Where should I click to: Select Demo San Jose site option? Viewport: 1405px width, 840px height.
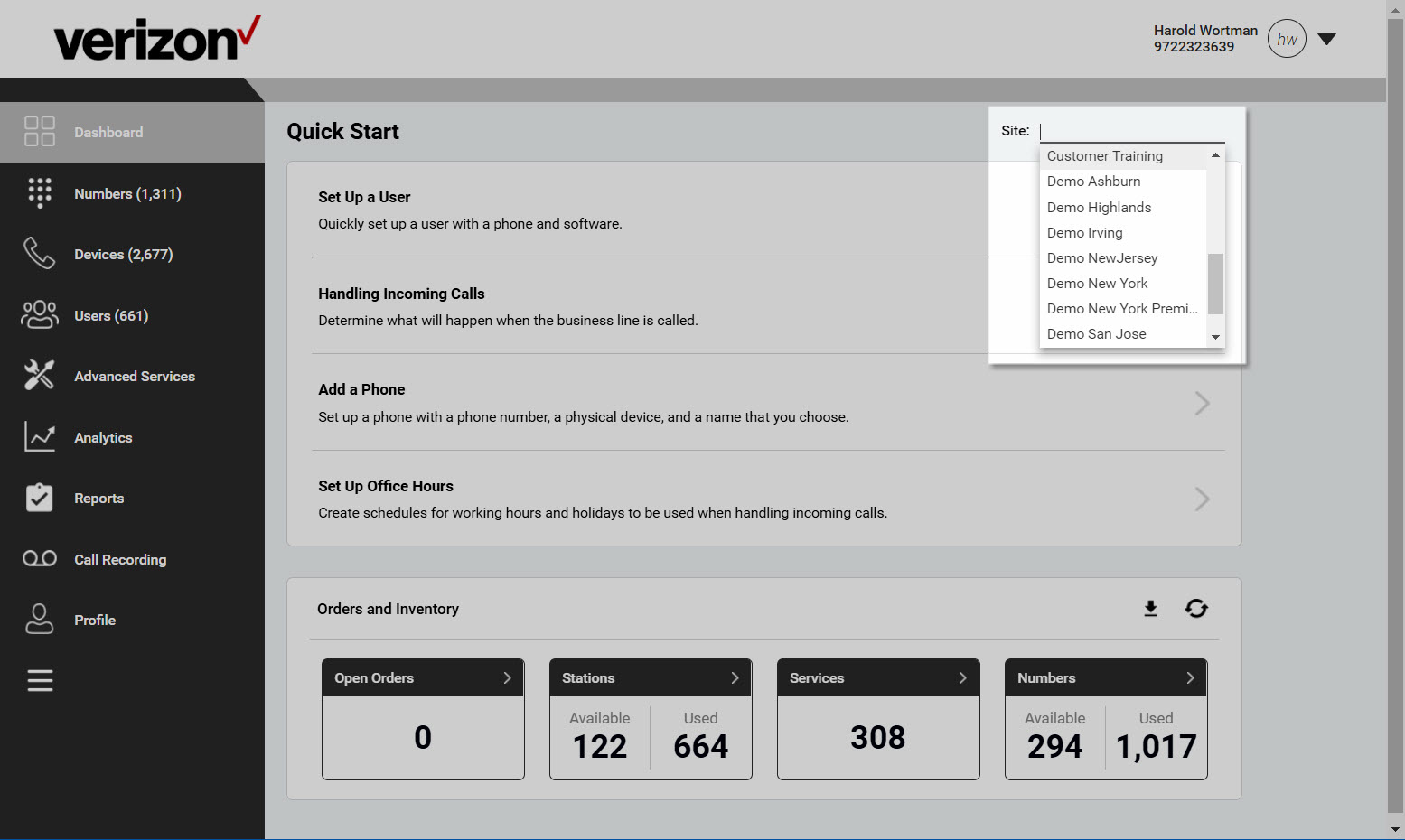(1123, 333)
